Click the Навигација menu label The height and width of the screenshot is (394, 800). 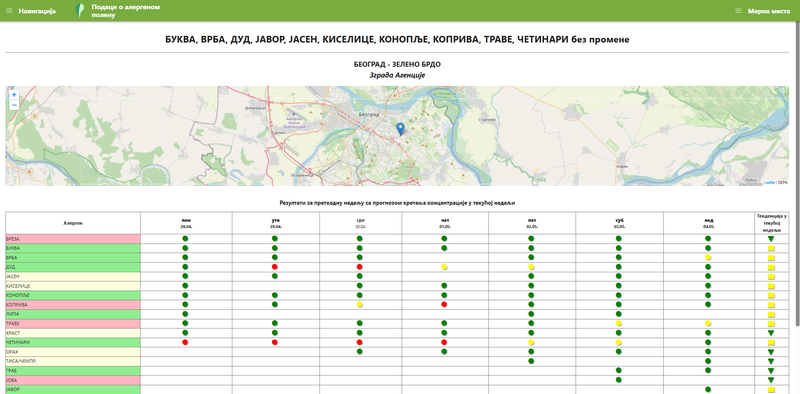coord(37,11)
